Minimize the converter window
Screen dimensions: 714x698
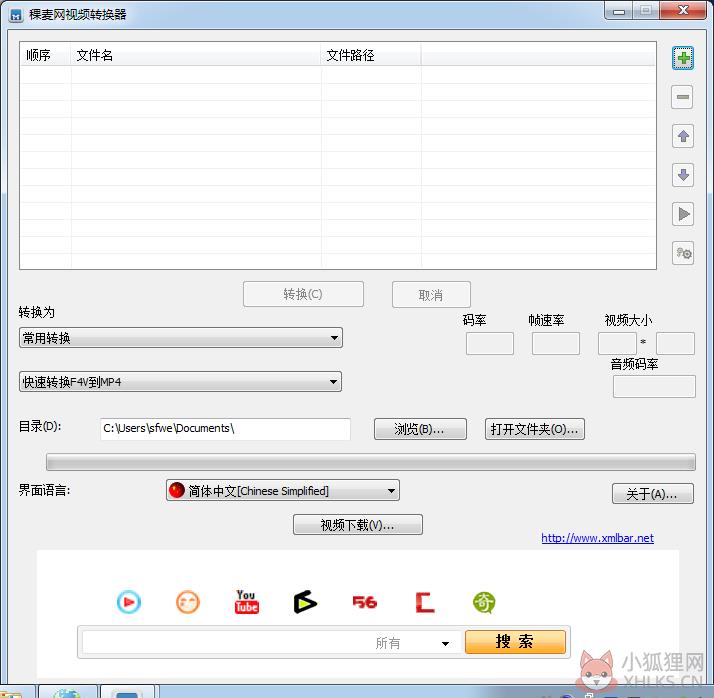[618, 11]
